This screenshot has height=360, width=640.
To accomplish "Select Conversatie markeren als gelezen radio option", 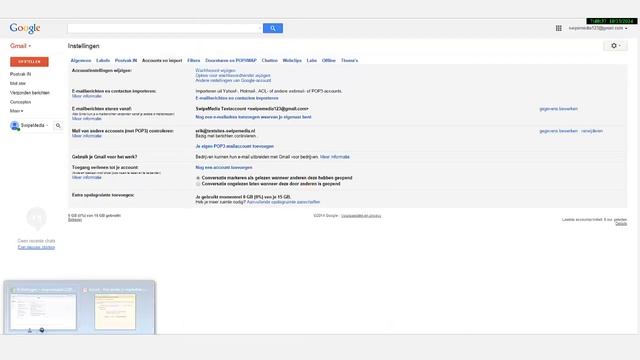I will coord(198,178).
